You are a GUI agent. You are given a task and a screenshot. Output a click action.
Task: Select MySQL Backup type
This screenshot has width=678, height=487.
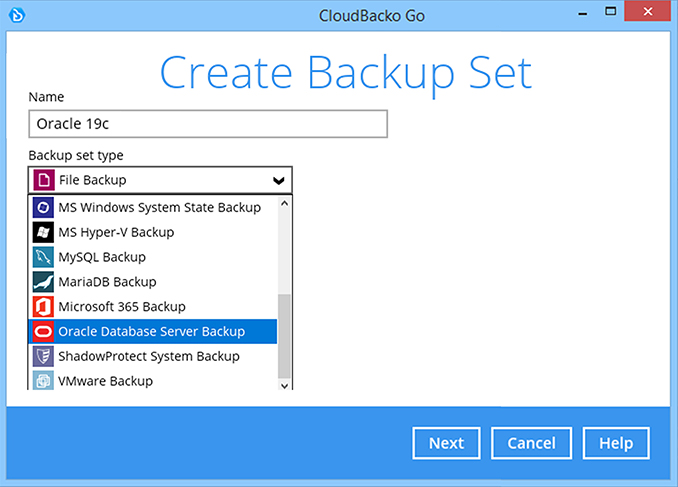point(153,257)
